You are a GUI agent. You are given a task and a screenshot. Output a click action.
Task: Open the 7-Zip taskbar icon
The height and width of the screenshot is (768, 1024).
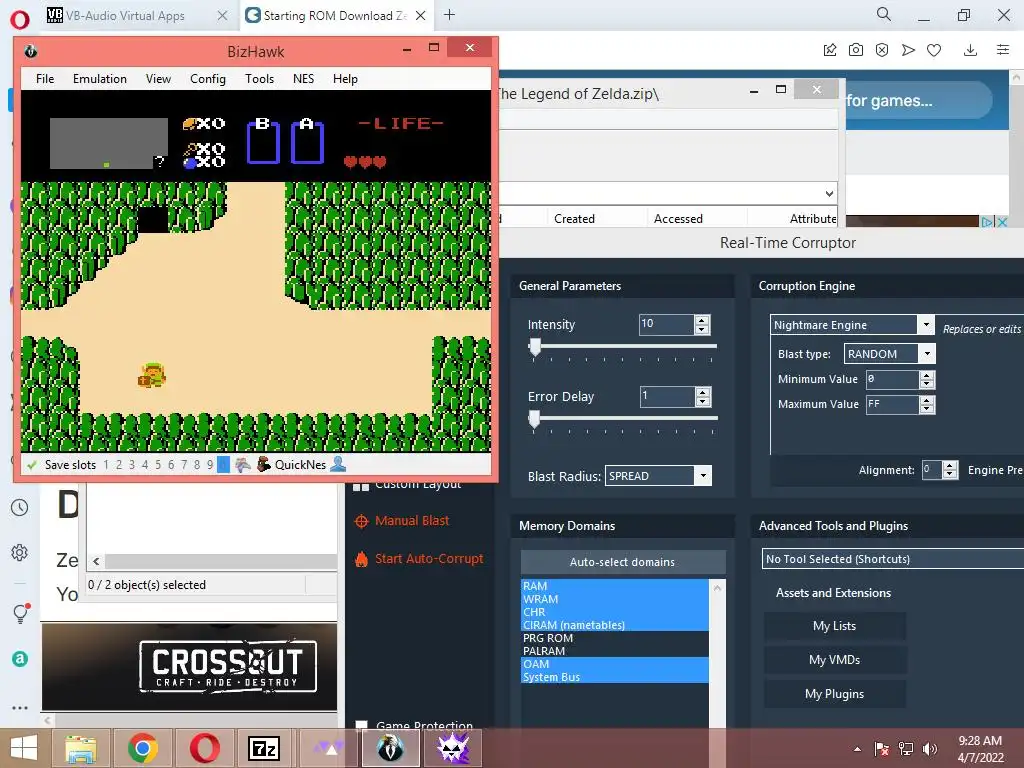pos(264,748)
